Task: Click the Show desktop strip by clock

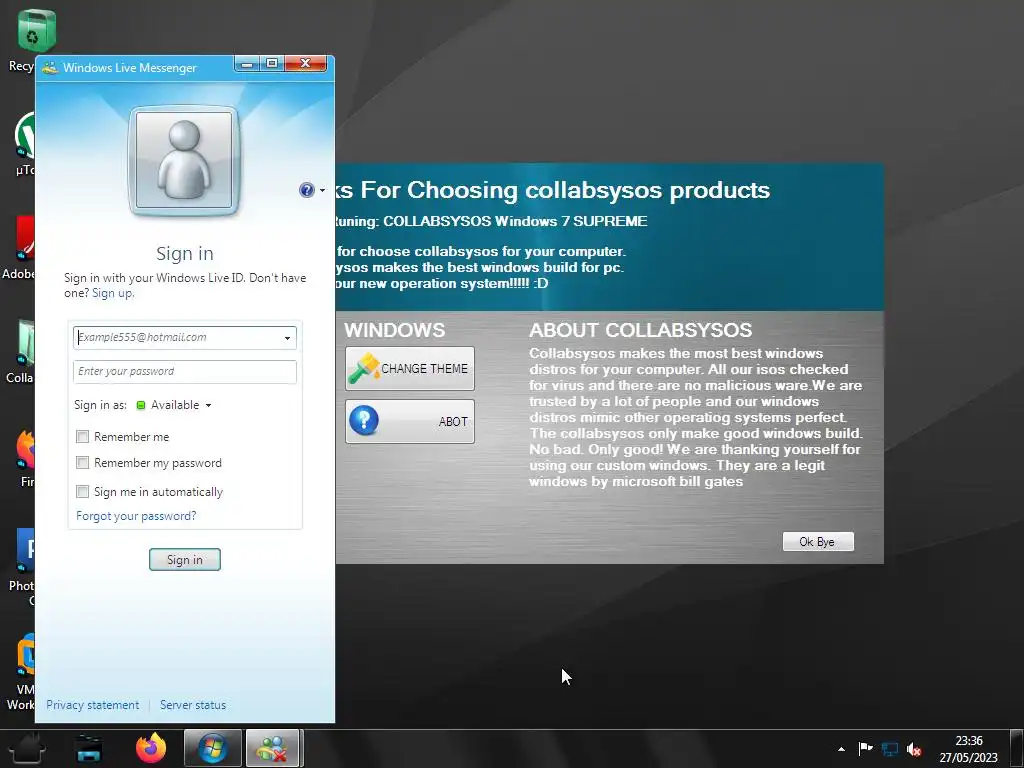Action: tap(1019, 748)
